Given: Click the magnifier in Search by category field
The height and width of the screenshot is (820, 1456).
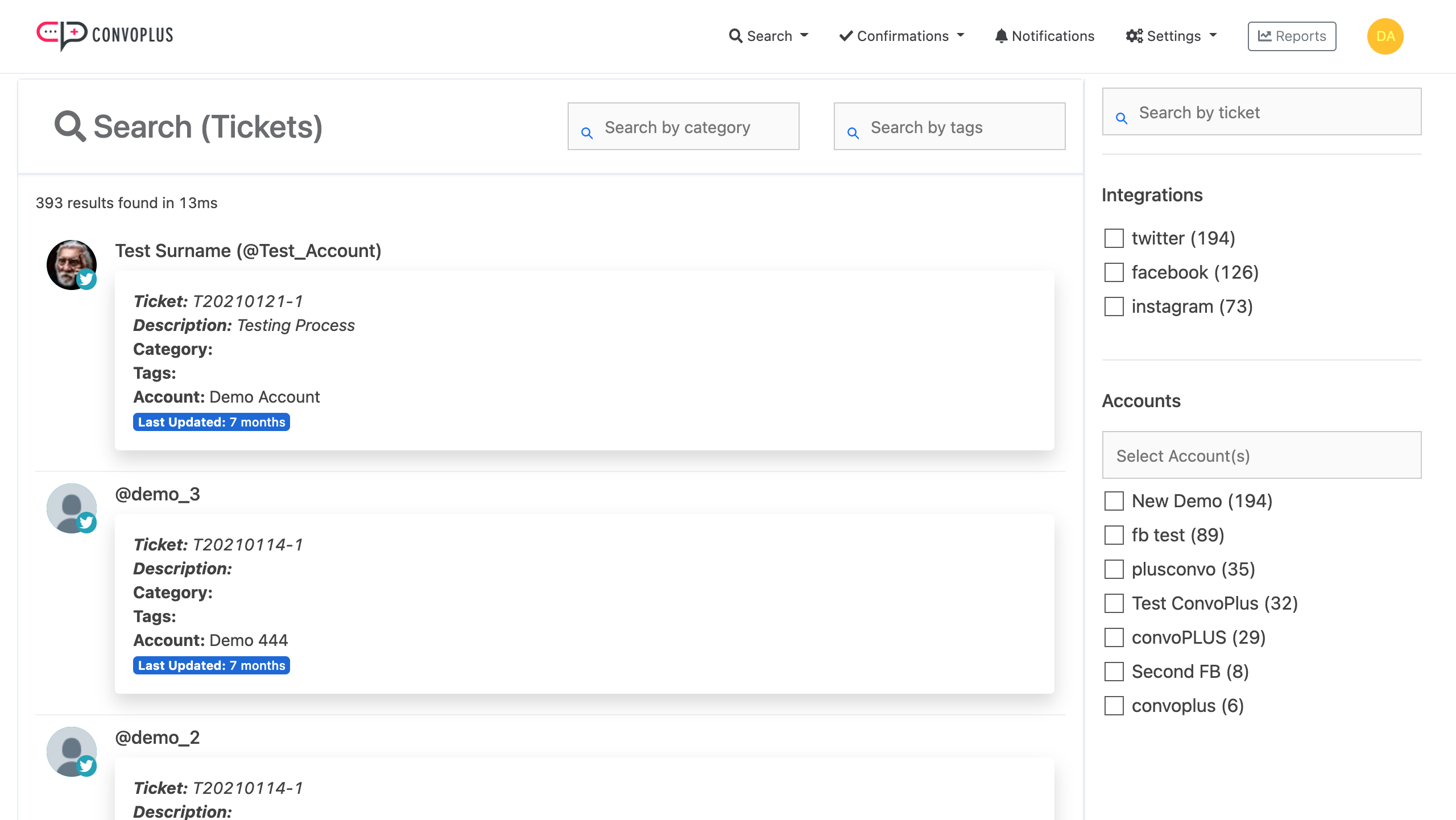Looking at the screenshot, I should pos(588,132).
